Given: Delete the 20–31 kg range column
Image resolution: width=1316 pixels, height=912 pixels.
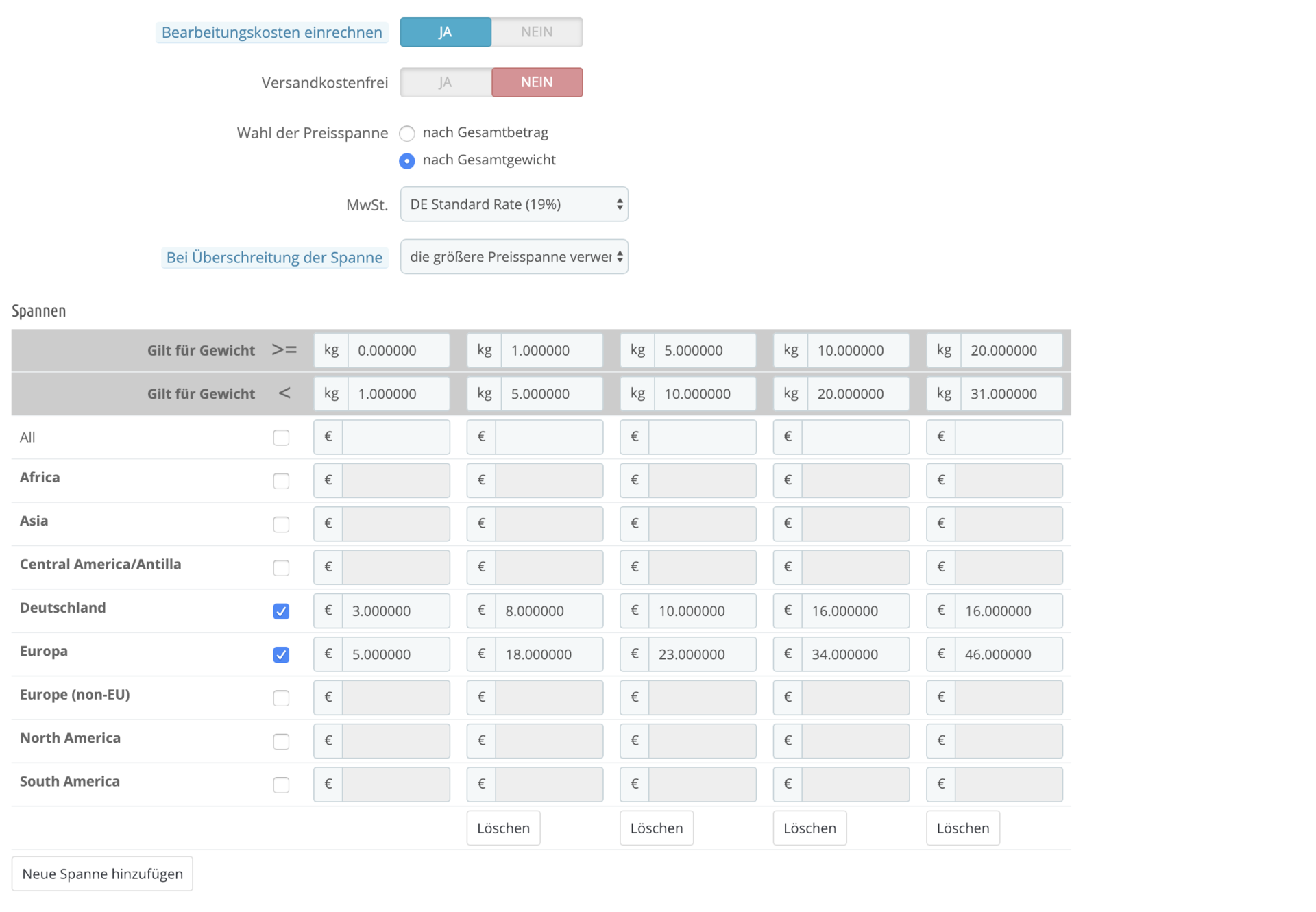Looking at the screenshot, I should (x=962, y=828).
